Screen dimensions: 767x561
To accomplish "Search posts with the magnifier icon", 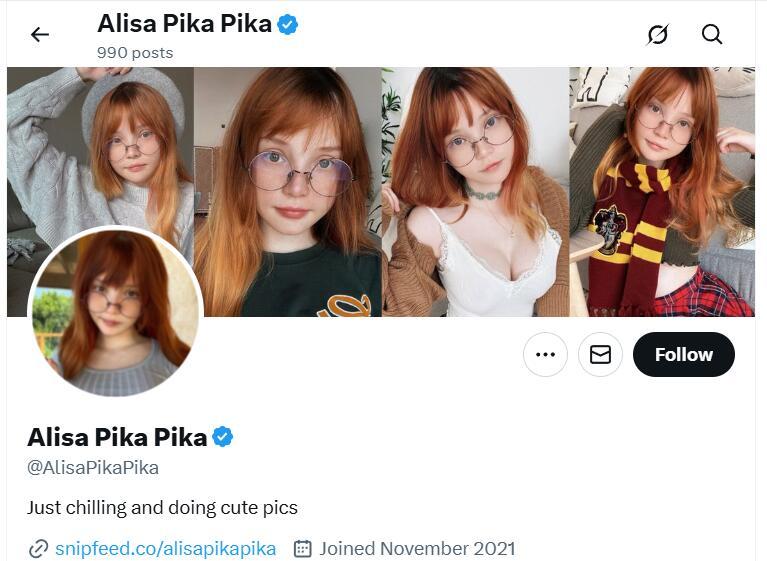I will [x=712, y=35].
